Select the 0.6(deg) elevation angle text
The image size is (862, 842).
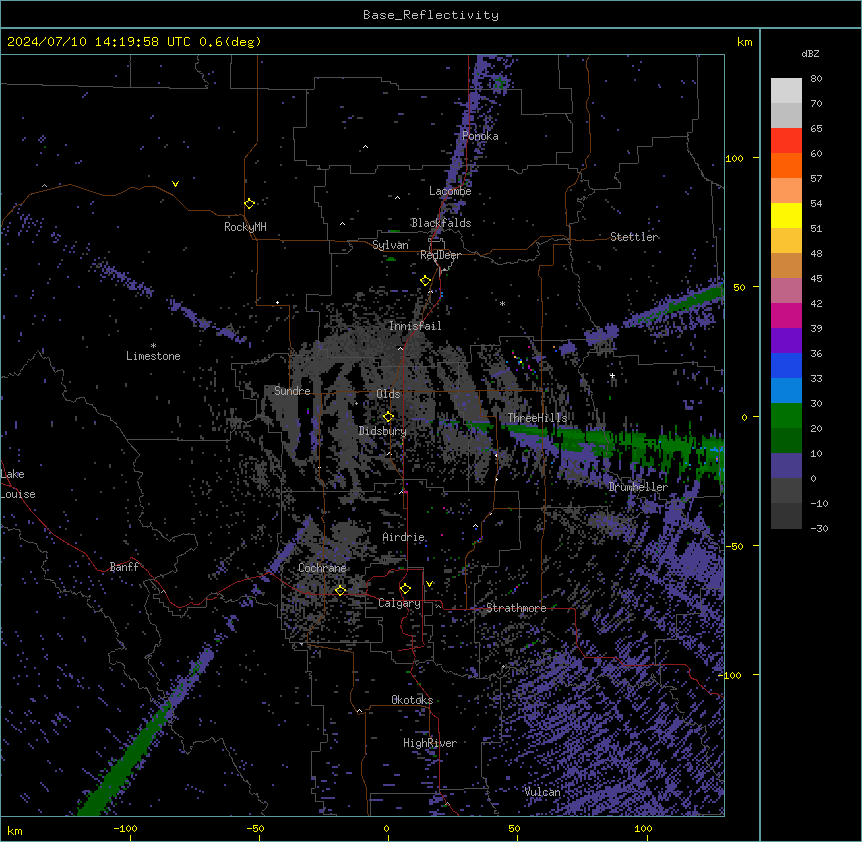click(x=230, y=42)
